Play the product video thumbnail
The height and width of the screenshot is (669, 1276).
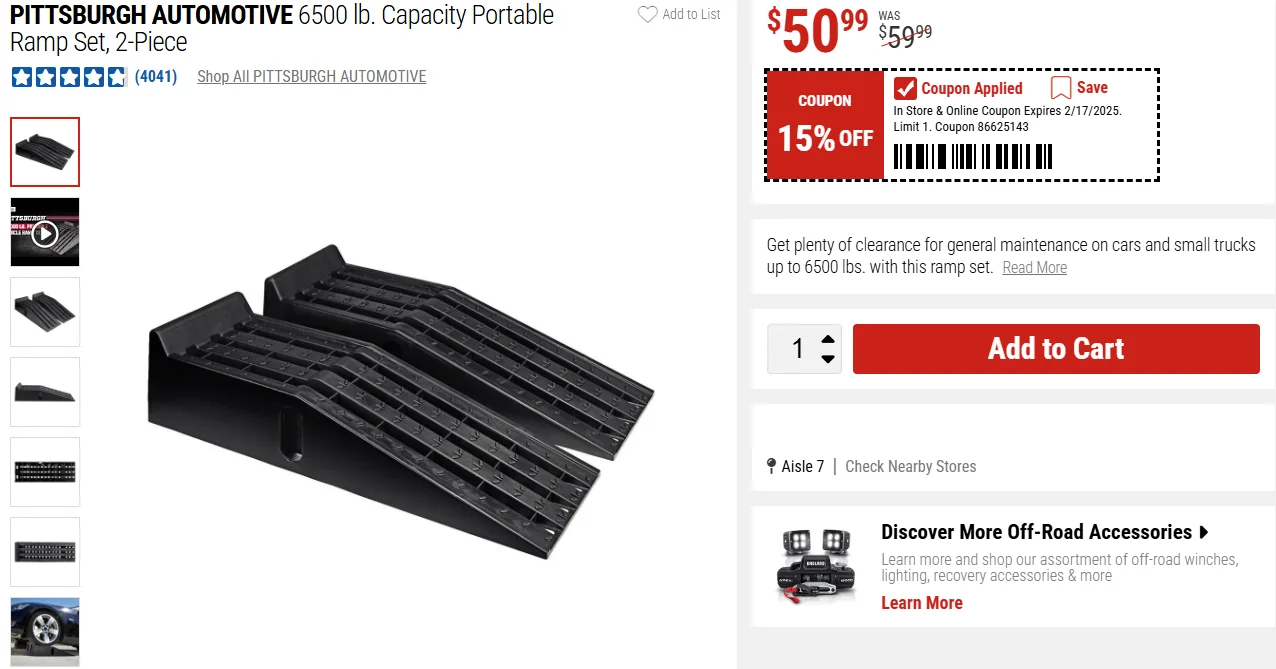pos(45,233)
